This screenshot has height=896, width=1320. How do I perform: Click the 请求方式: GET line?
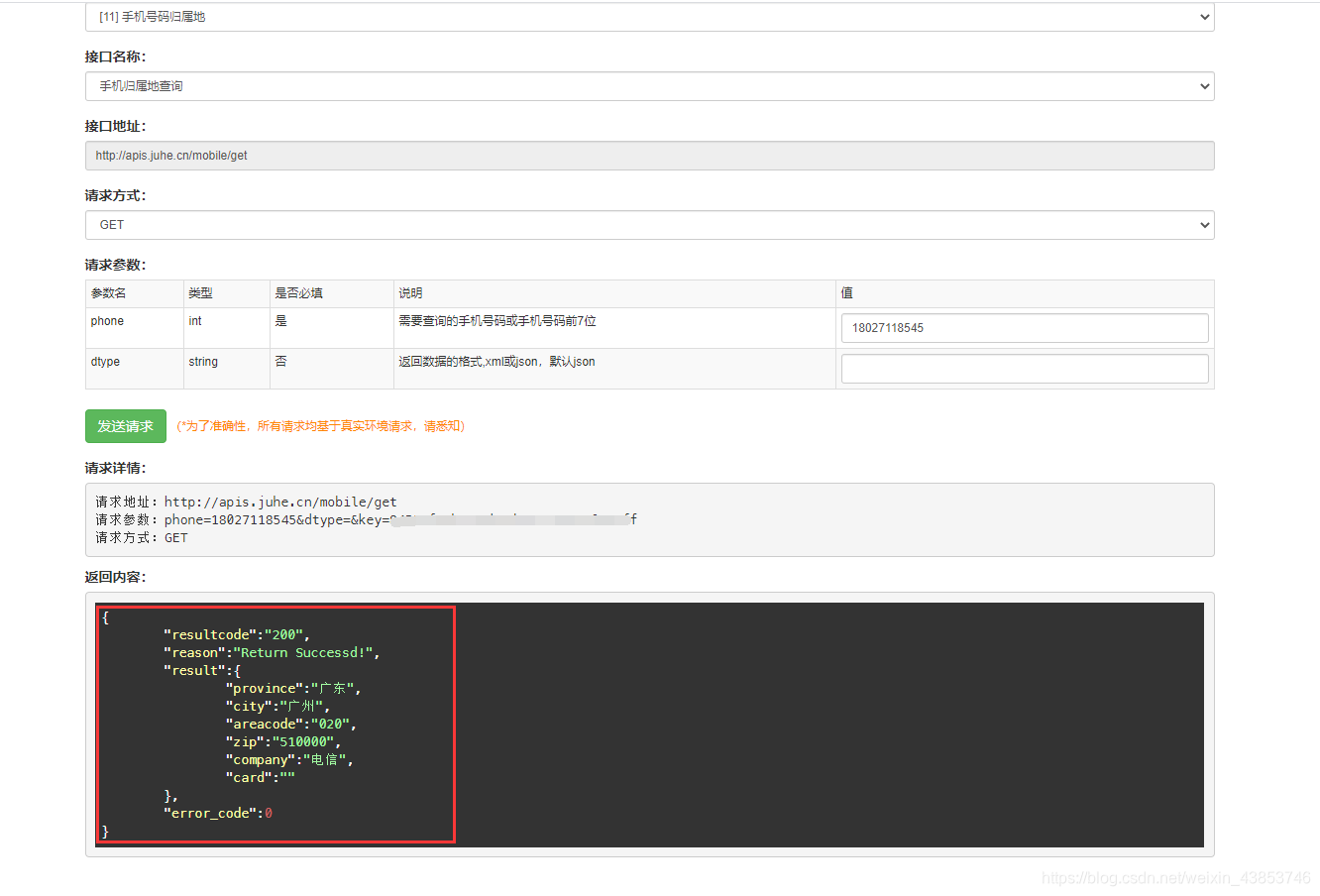142,538
